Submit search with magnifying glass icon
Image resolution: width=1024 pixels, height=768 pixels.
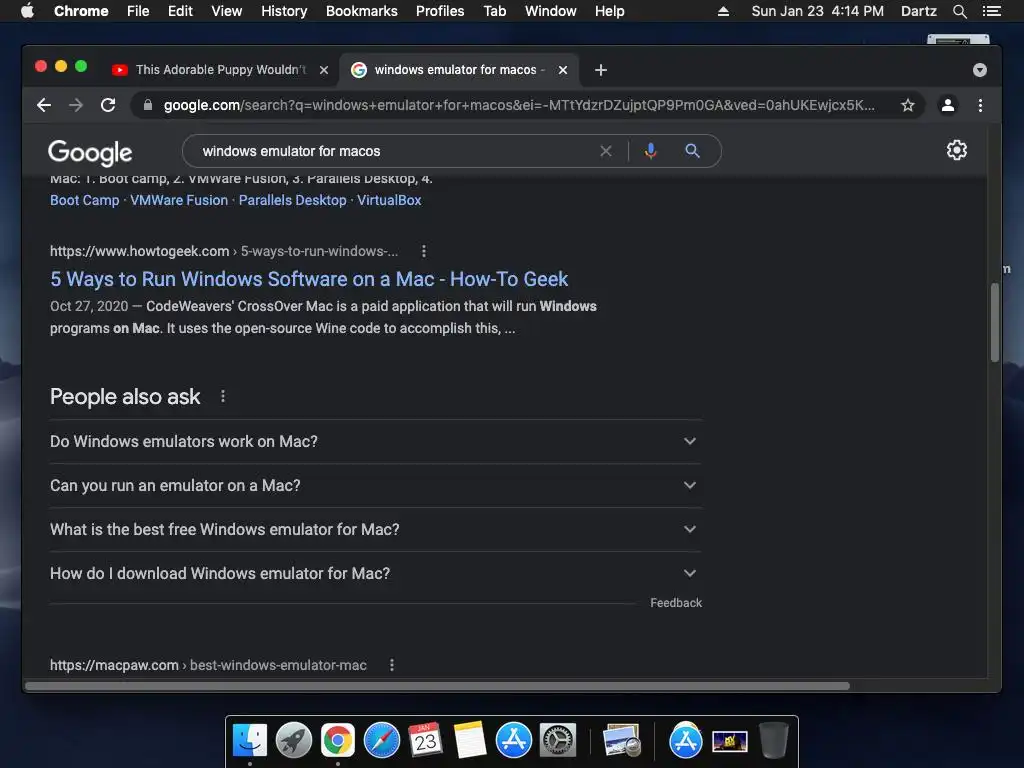[x=692, y=151]
